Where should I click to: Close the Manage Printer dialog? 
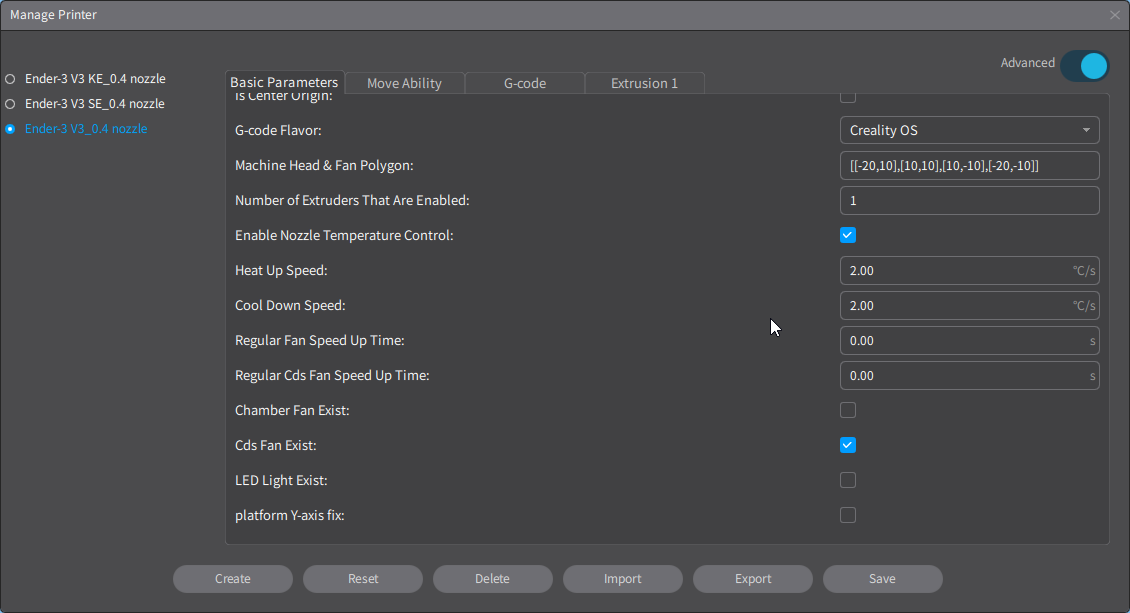click(x=1114, y=15)
